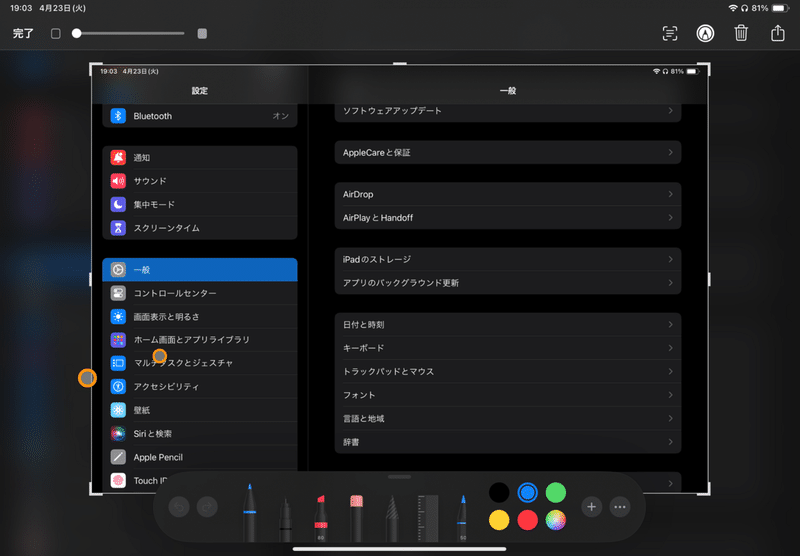Expand the キーボード chevron
The width and height of the screenshot is (800, 556).
tap(670, 348)
